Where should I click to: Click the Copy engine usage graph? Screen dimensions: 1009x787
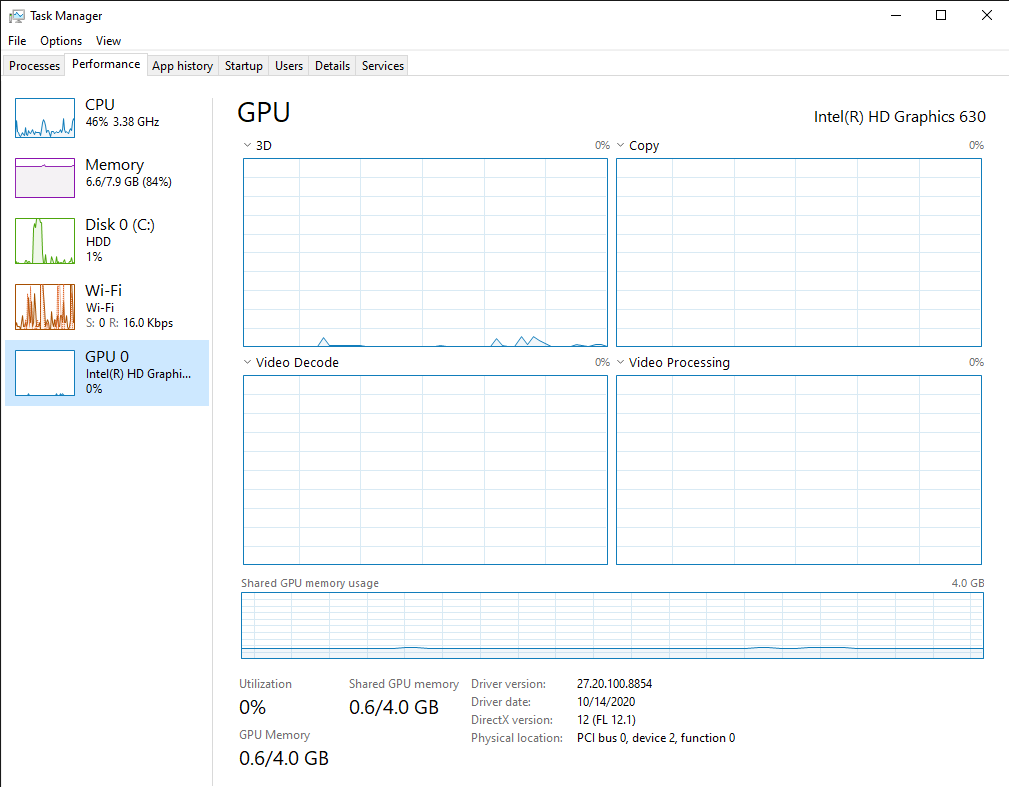coord(799,252)
